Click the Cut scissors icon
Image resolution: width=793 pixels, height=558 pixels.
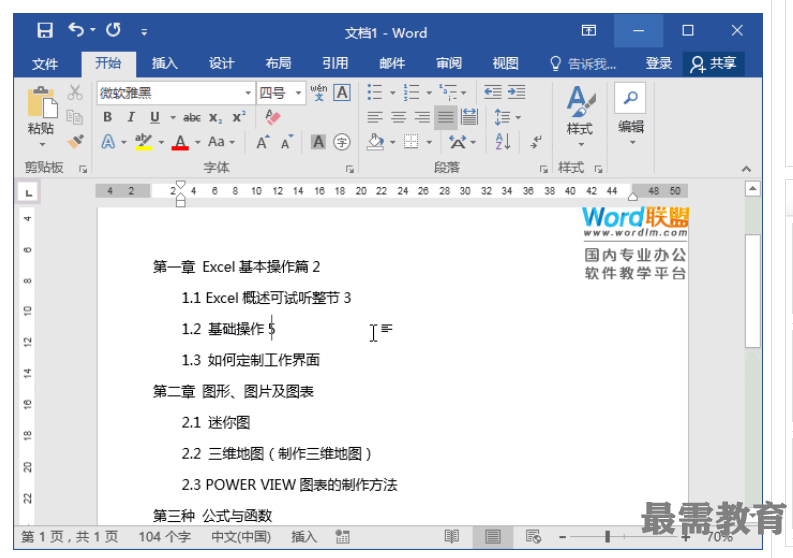pyautogui.click(x=75, y=93)
